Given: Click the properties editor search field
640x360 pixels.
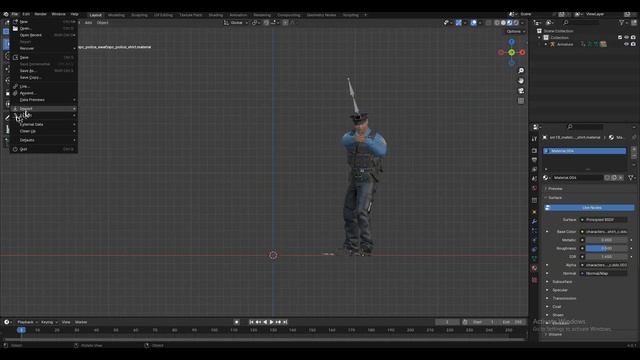Looking at the screenshot, I should (x=585, y=127).
